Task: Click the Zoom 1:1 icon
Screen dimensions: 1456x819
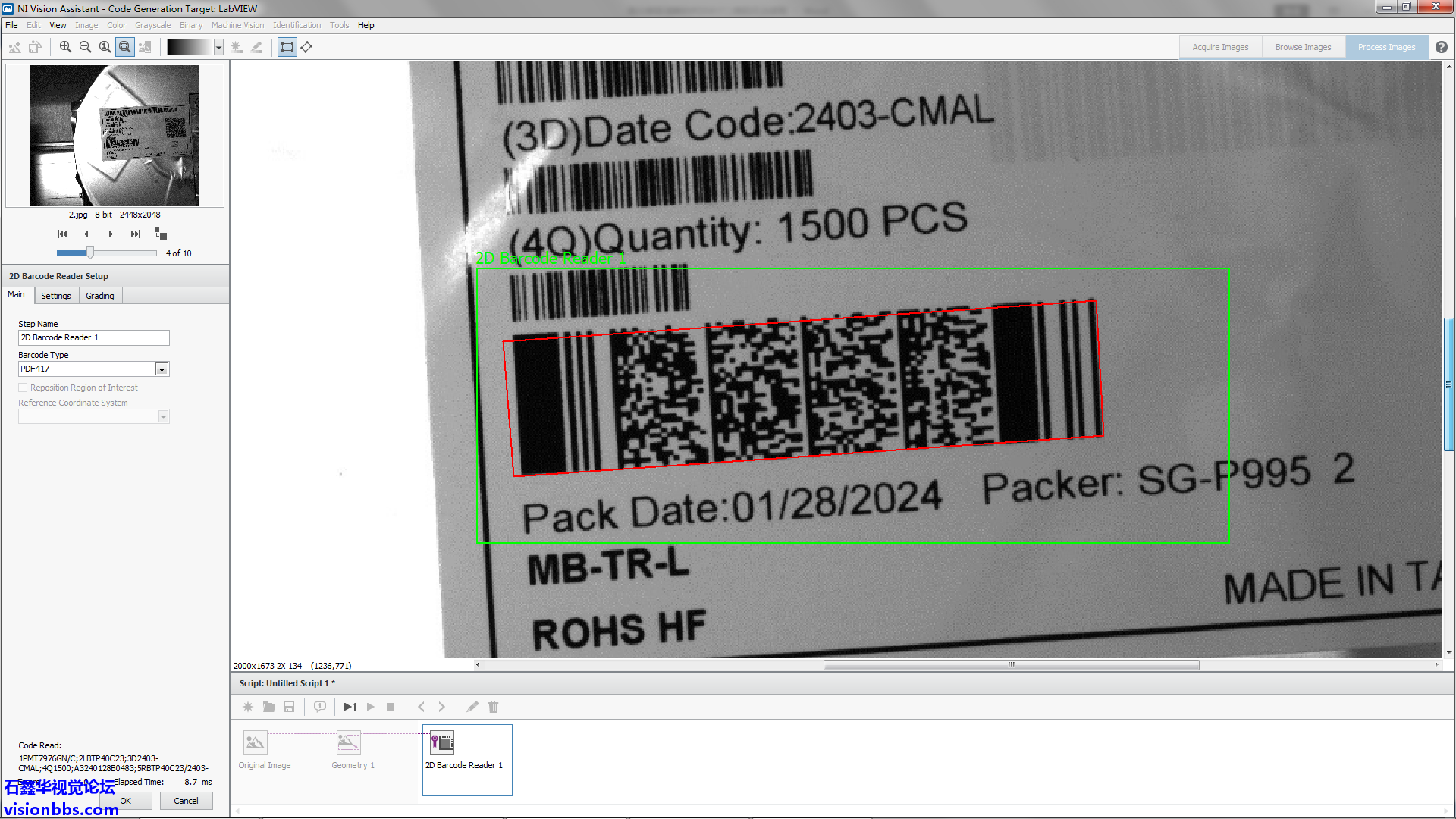Action: (x=105, y=47)
